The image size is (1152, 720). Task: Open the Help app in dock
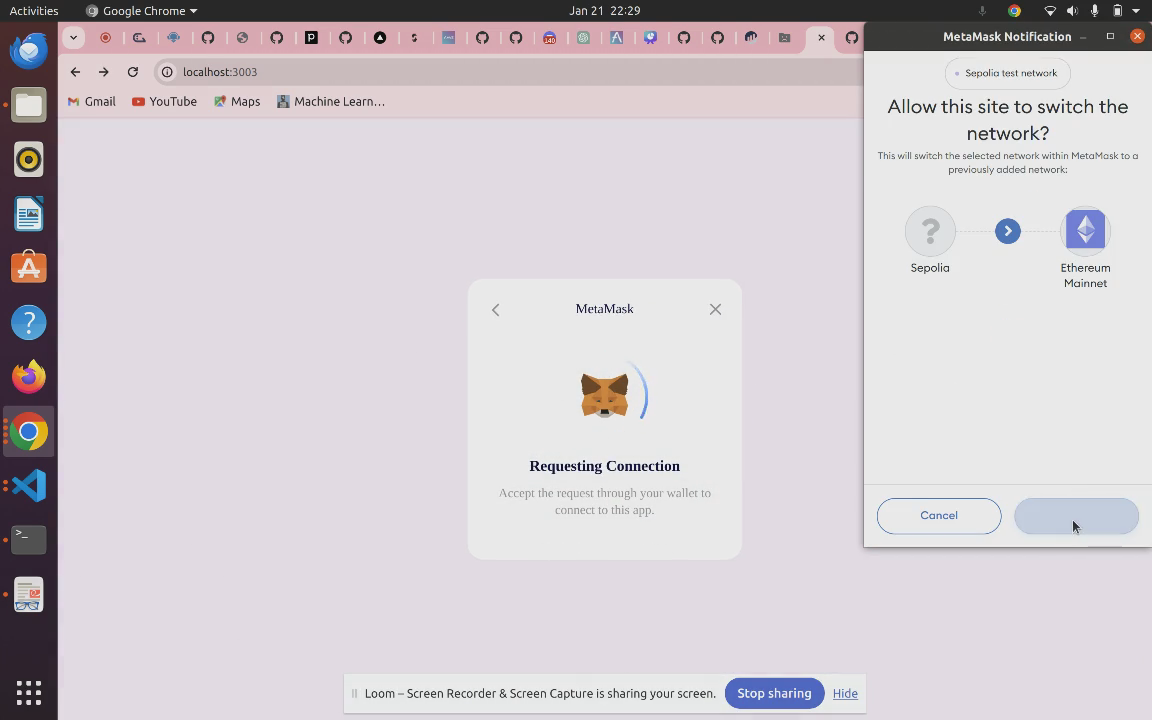pos(29,323)
